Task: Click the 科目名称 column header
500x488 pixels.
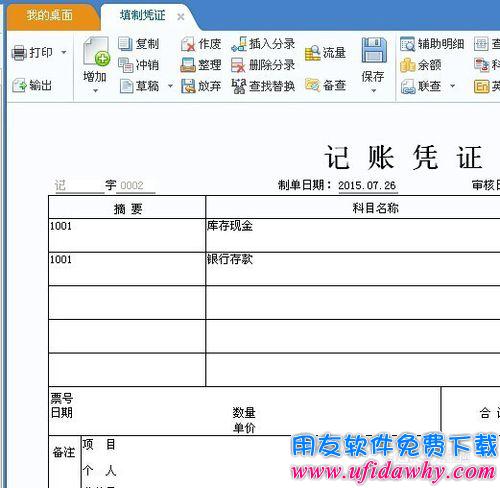Action: coord(376,208)
